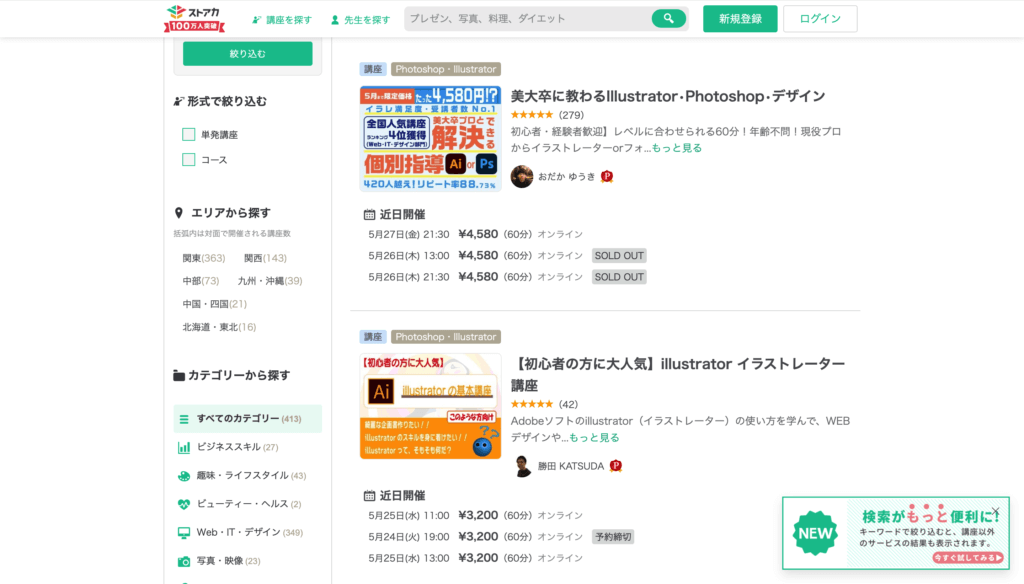Select すべてのカテゴリー category
Image resolution: width=1024 pixels, height=584 pixels.
[x=248, y=419]
